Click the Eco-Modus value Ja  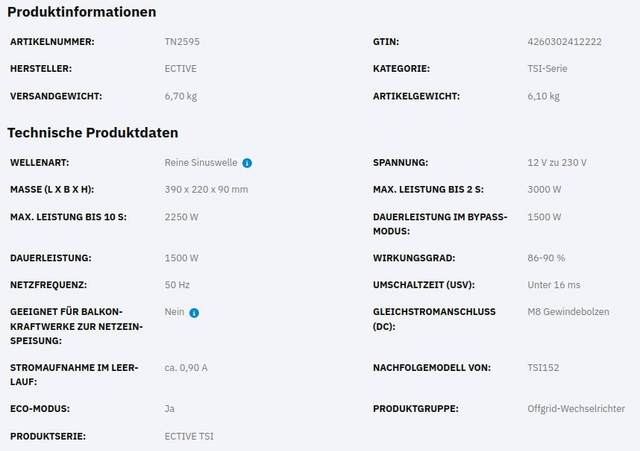tap(169, 409)
